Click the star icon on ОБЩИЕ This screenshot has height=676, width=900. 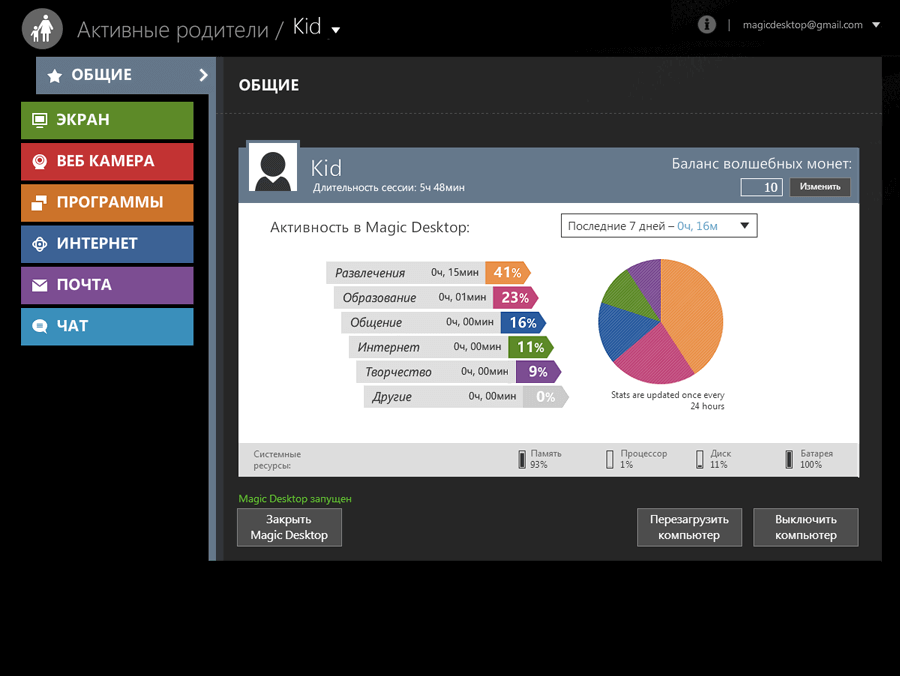coord(55,76)
